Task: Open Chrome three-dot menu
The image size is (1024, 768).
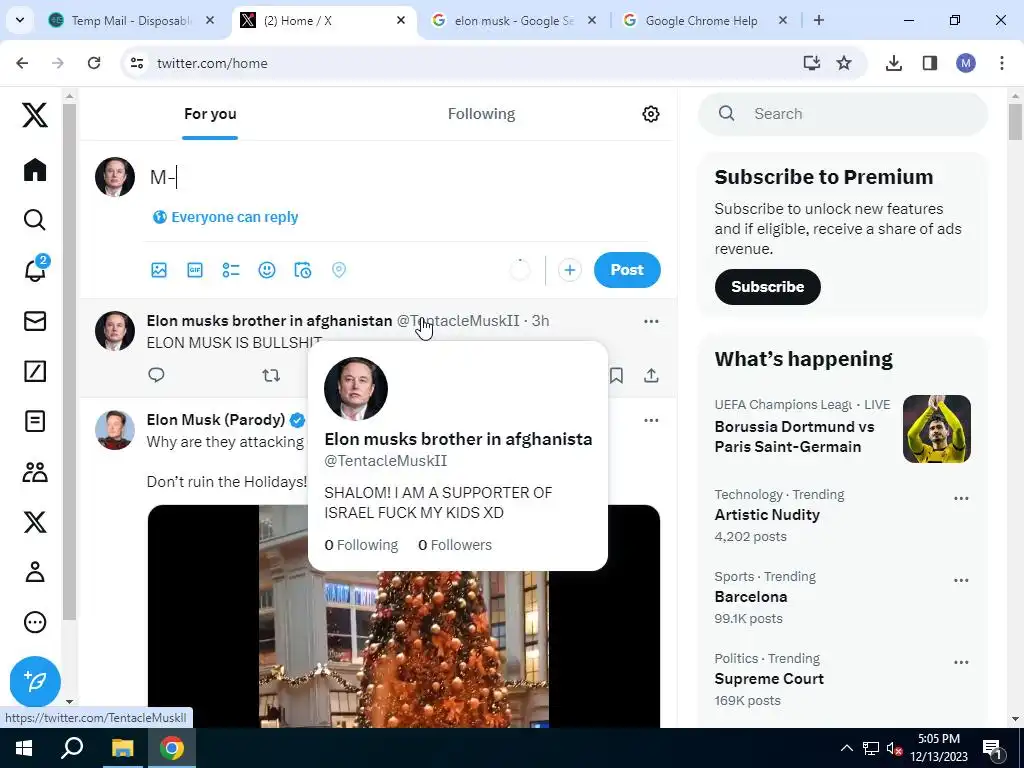Action: pyautogui.click(x=1001, y=63)
